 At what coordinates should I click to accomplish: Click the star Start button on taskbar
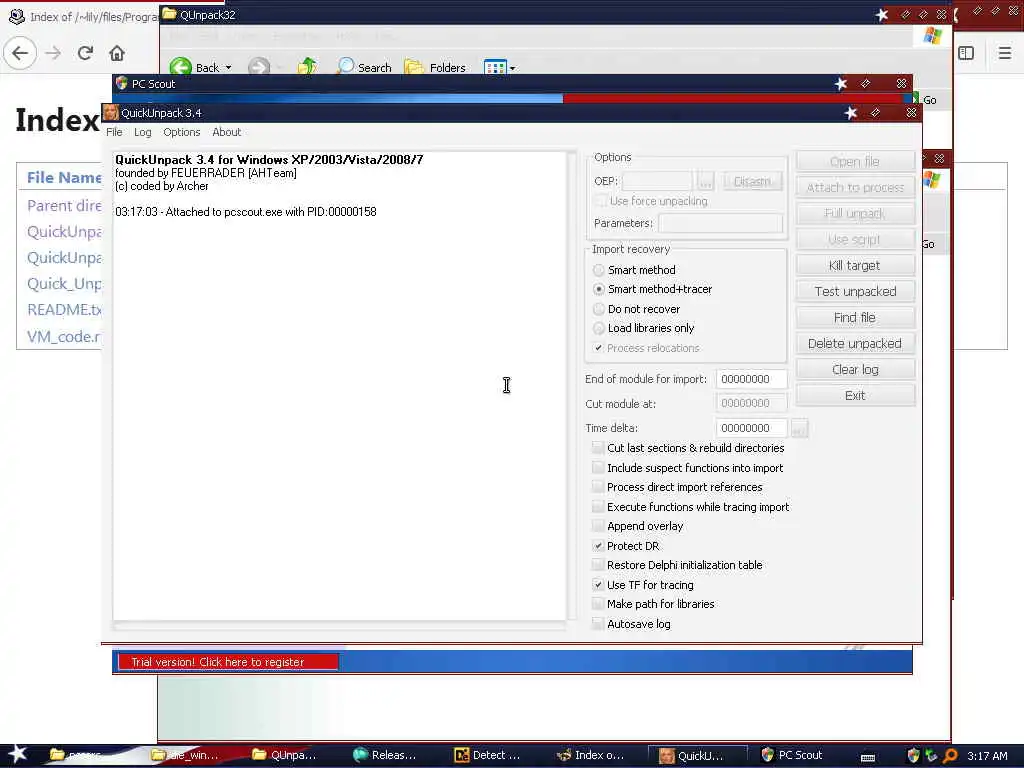coord(18,754)
